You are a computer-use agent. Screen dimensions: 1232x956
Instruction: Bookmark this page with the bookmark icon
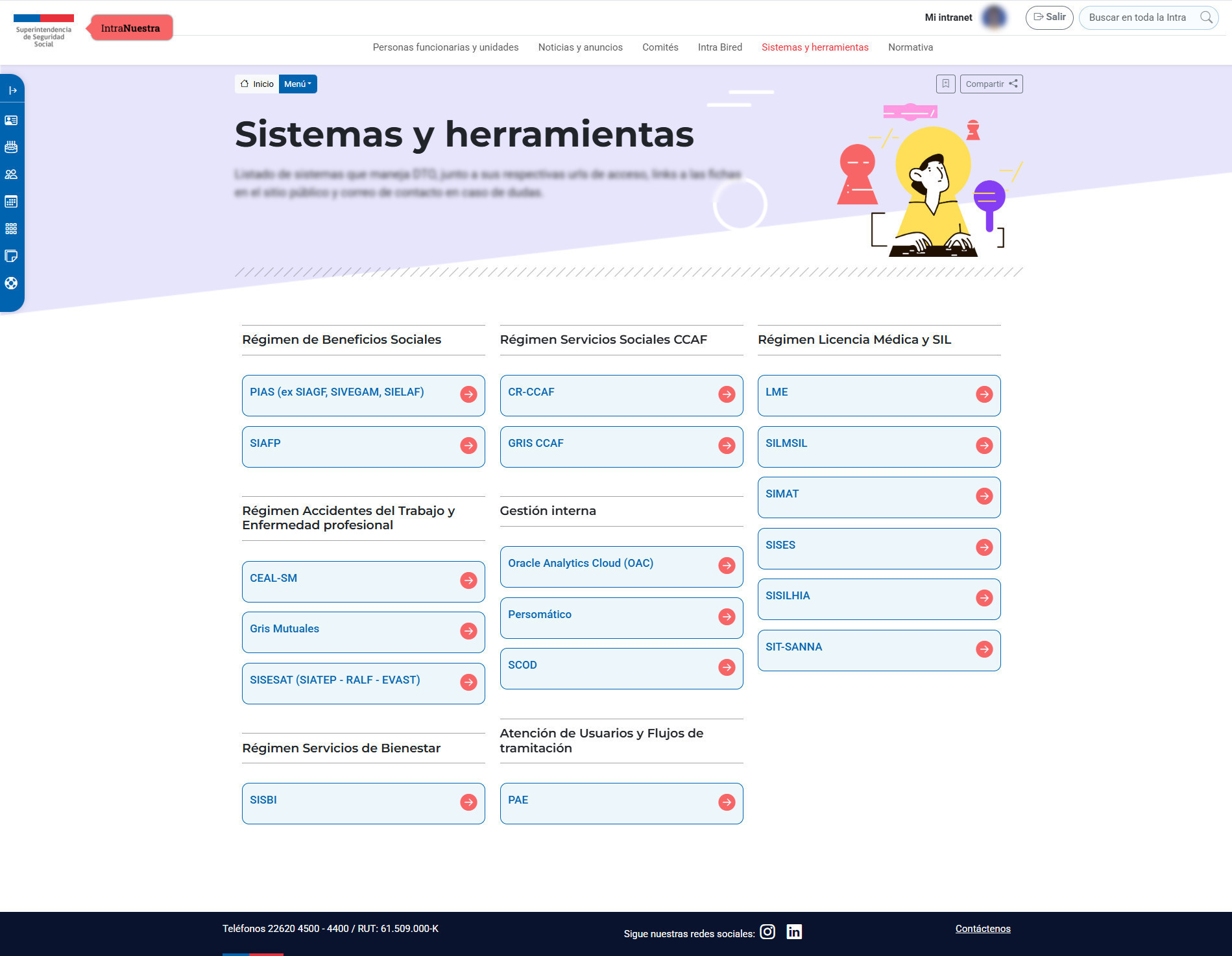tap(945, 84)
